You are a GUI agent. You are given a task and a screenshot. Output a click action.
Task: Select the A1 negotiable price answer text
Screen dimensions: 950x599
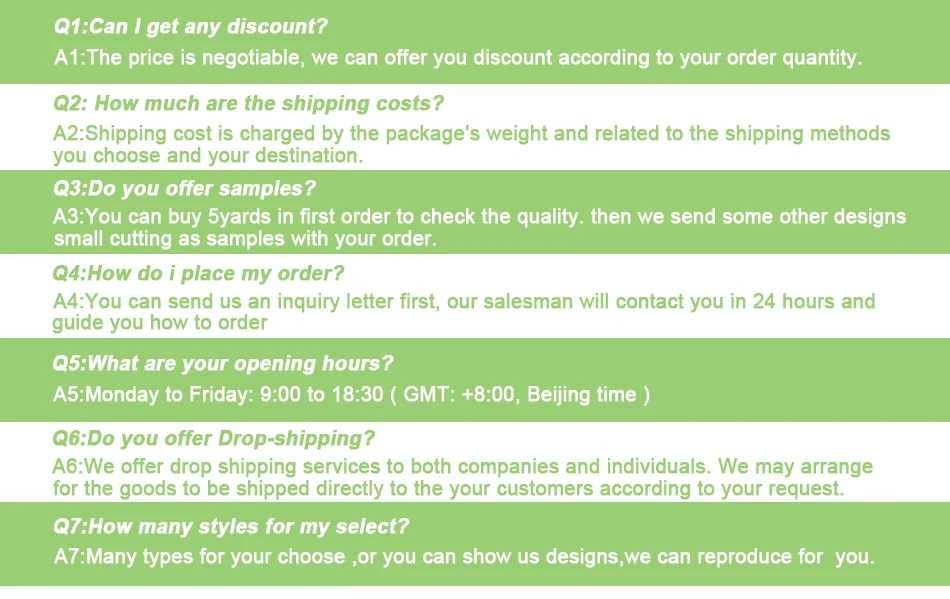pos(457,58)
